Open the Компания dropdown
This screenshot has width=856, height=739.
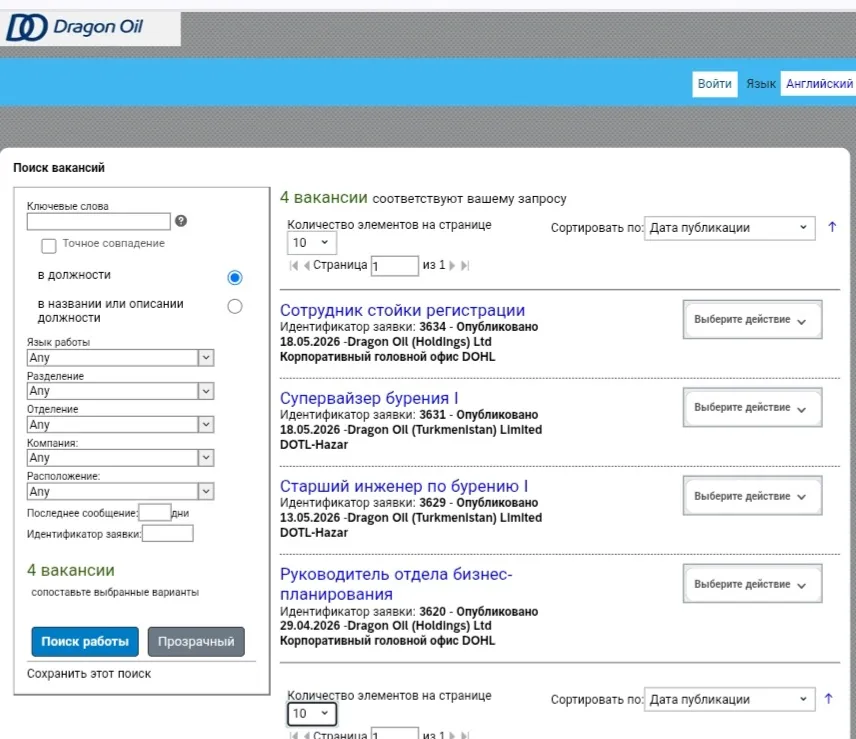click(120, 457)
